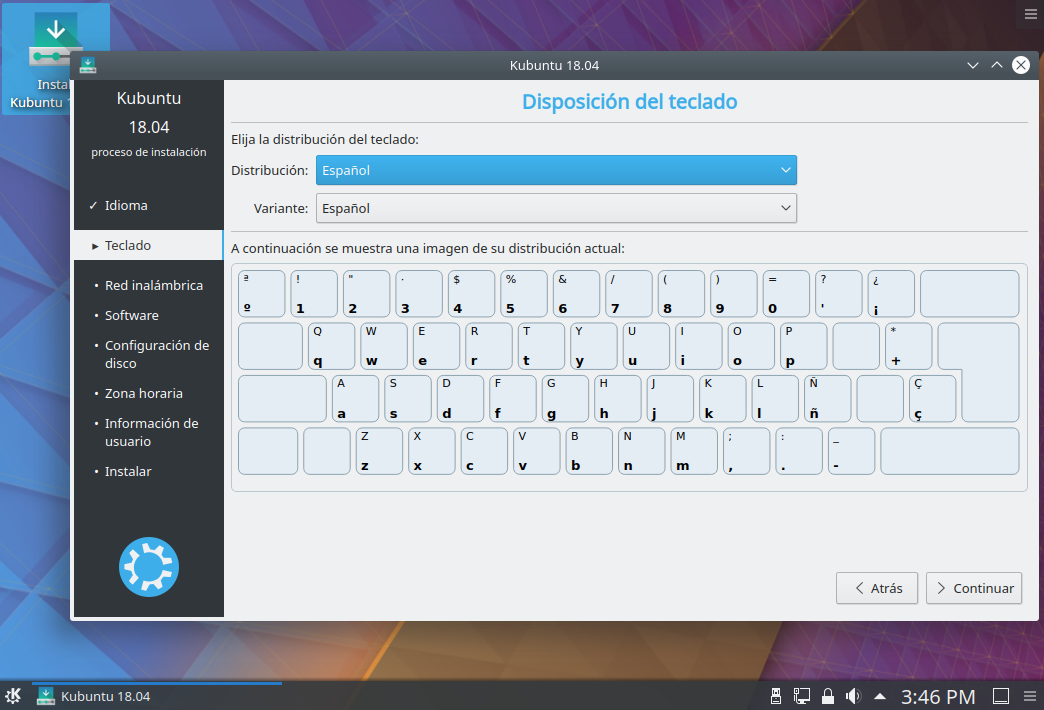Open the Distribución keyboard layout dropdown
The height and width of the screenshot is (710, 1044).
(x=556, y=170)
